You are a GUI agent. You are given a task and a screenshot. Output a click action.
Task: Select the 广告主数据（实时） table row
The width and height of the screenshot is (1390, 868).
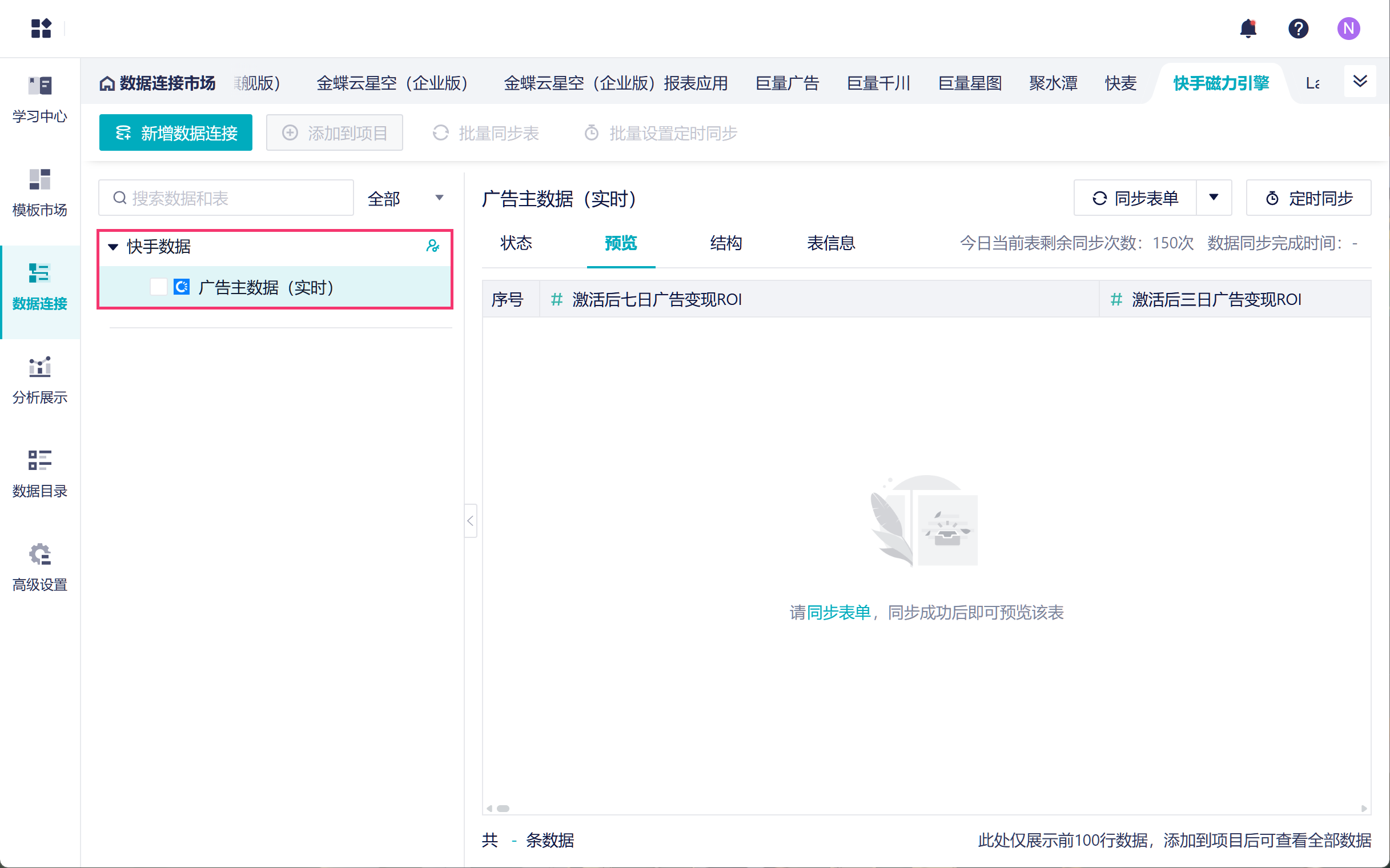click(276, 287)
